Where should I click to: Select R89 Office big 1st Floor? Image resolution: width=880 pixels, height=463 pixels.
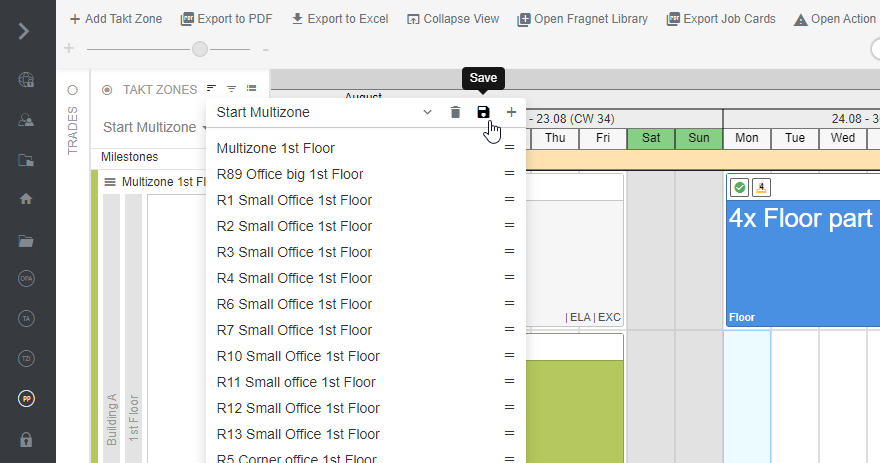coord(290,174)
